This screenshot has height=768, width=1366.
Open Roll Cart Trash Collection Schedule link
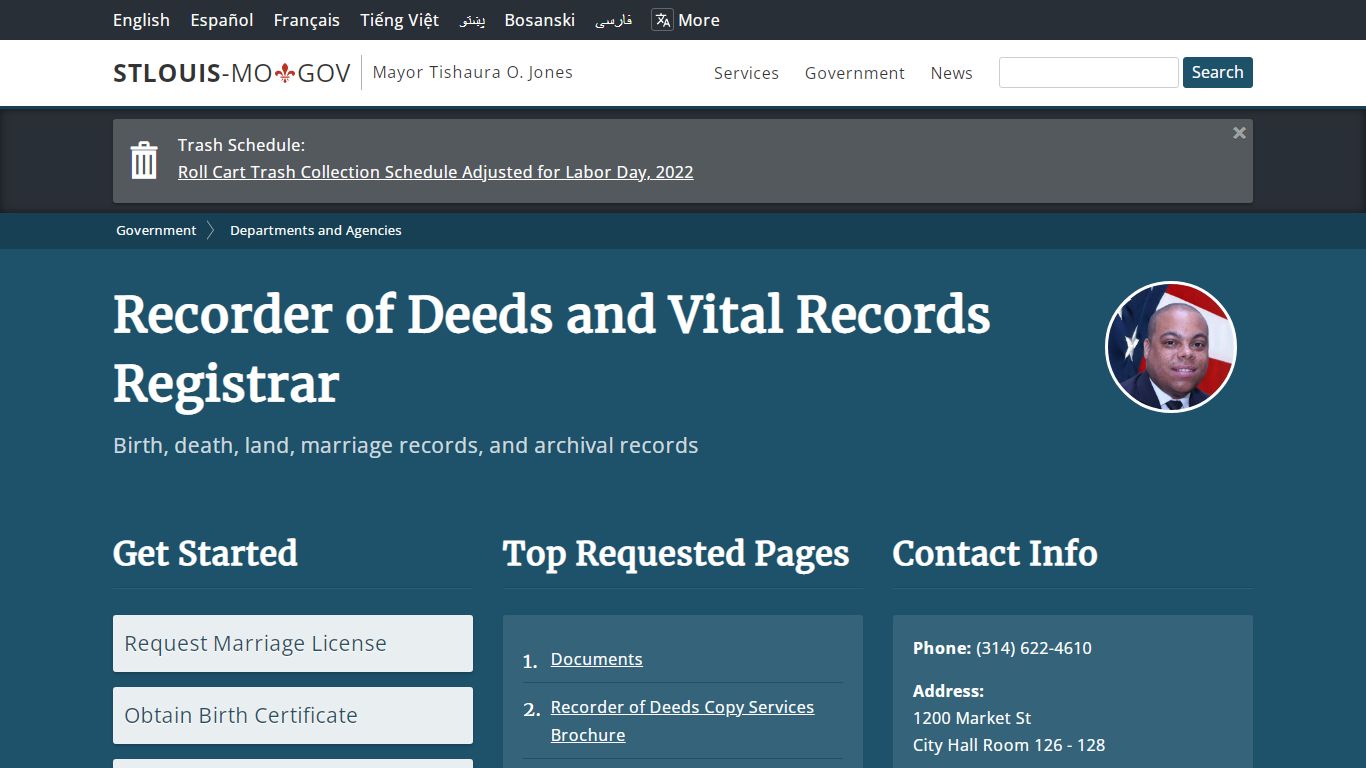coord(436,172)
